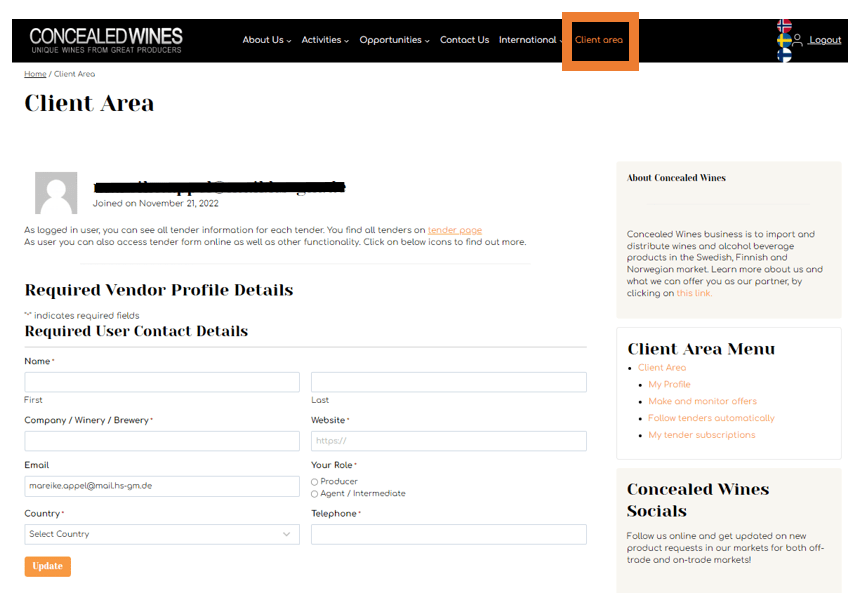Select the Producer role option
Screen dimensions: 861x598
(315, 482)
